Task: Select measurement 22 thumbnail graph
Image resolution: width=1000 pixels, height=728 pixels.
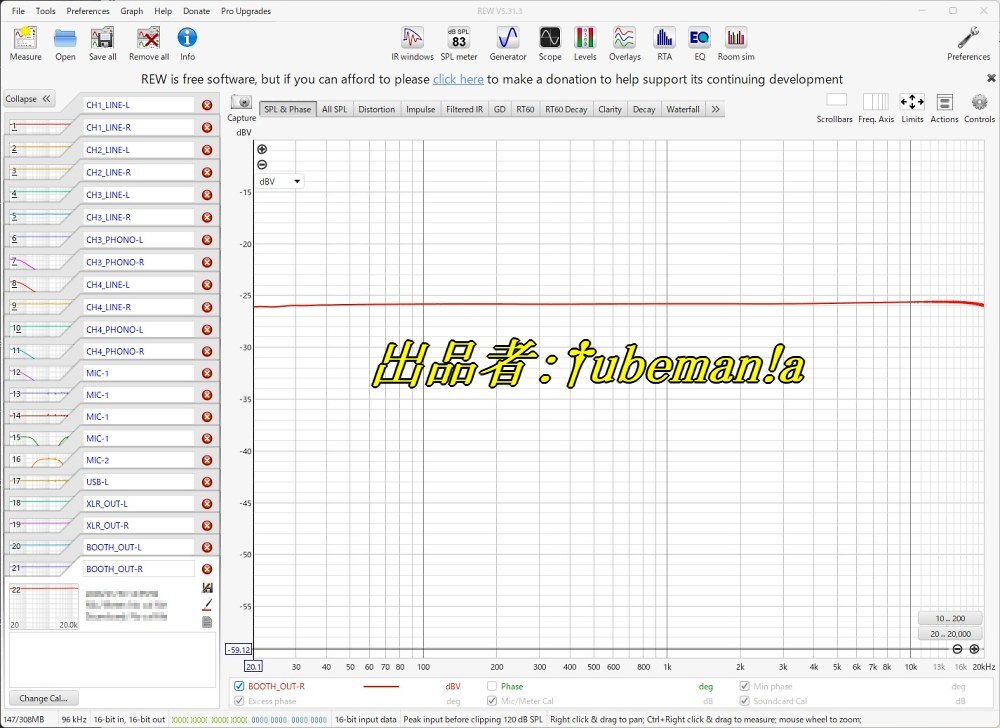Action: coord(44,606)
